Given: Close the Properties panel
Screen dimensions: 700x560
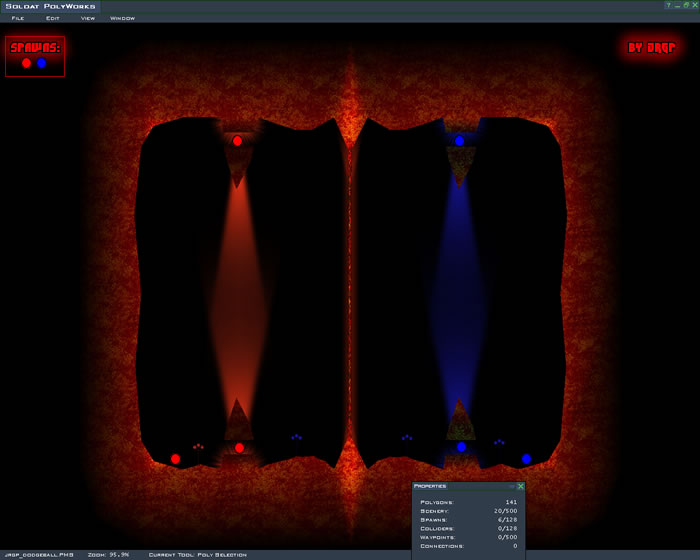Looking at the screenshot, I should tap(520, 486).
